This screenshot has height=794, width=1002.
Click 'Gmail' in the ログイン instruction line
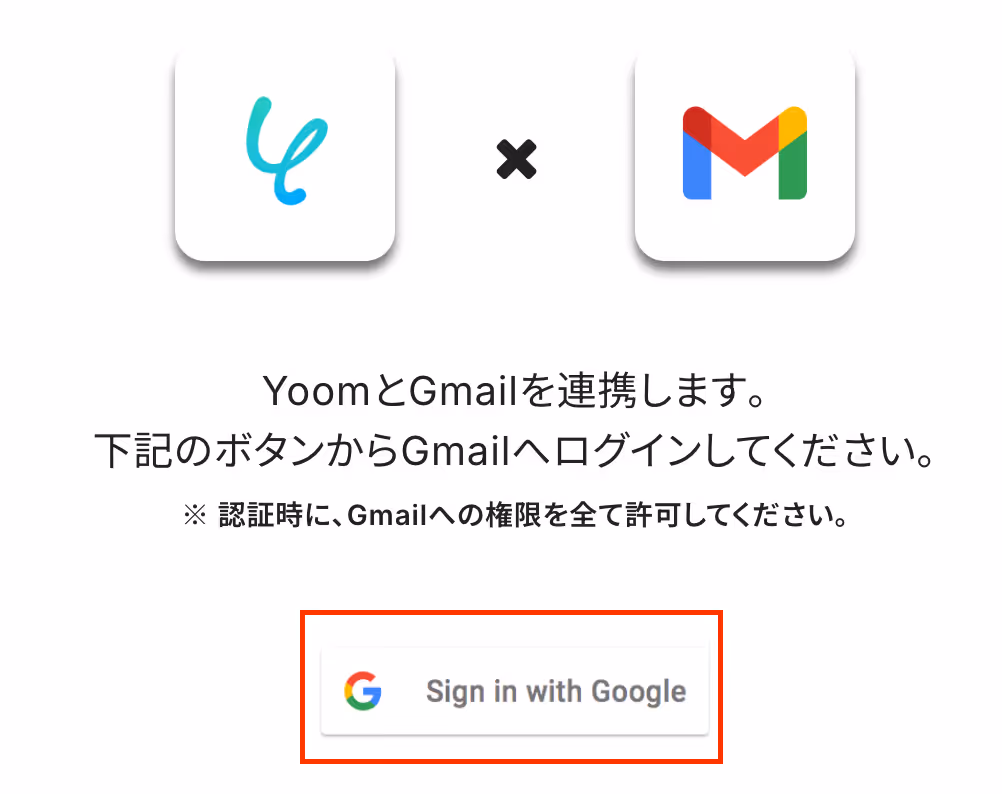point(455,451)
